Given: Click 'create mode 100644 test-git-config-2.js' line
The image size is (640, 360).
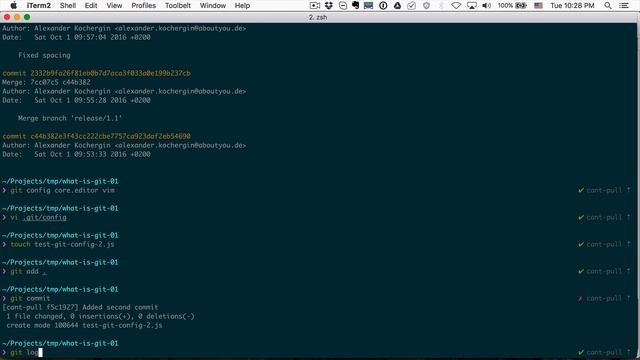Looking at the screenshot, I should pos(84,325).
